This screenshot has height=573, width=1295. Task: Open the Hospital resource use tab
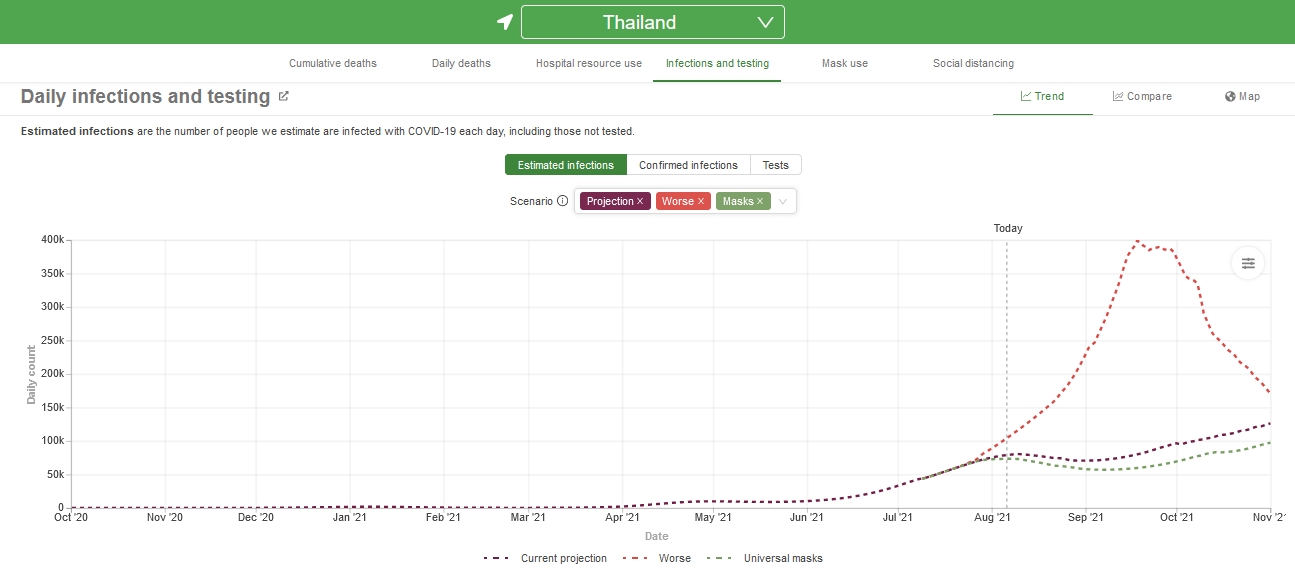[x=589, y=63]
